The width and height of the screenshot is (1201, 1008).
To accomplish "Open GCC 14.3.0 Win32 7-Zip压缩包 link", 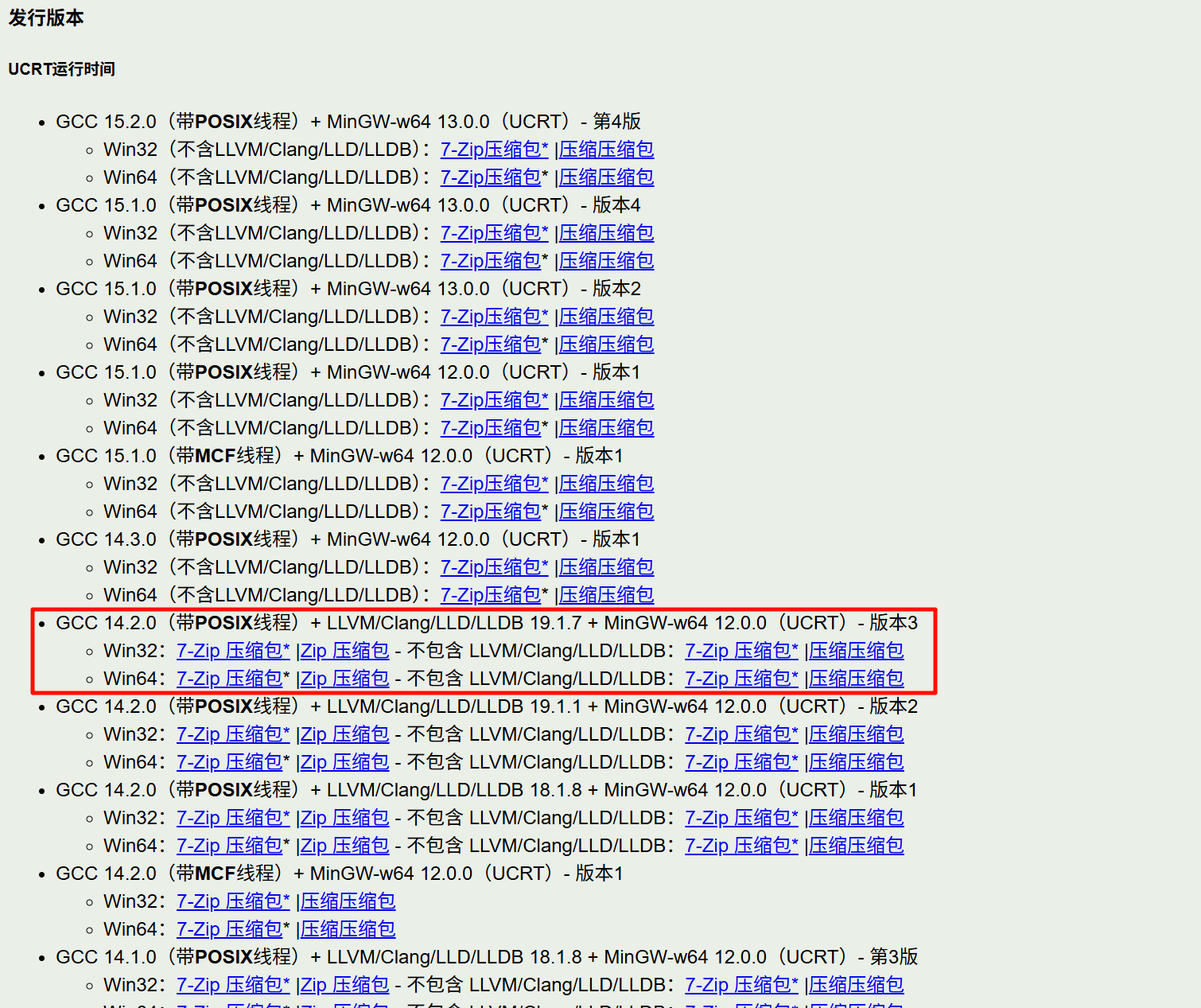I will [494, 567].
